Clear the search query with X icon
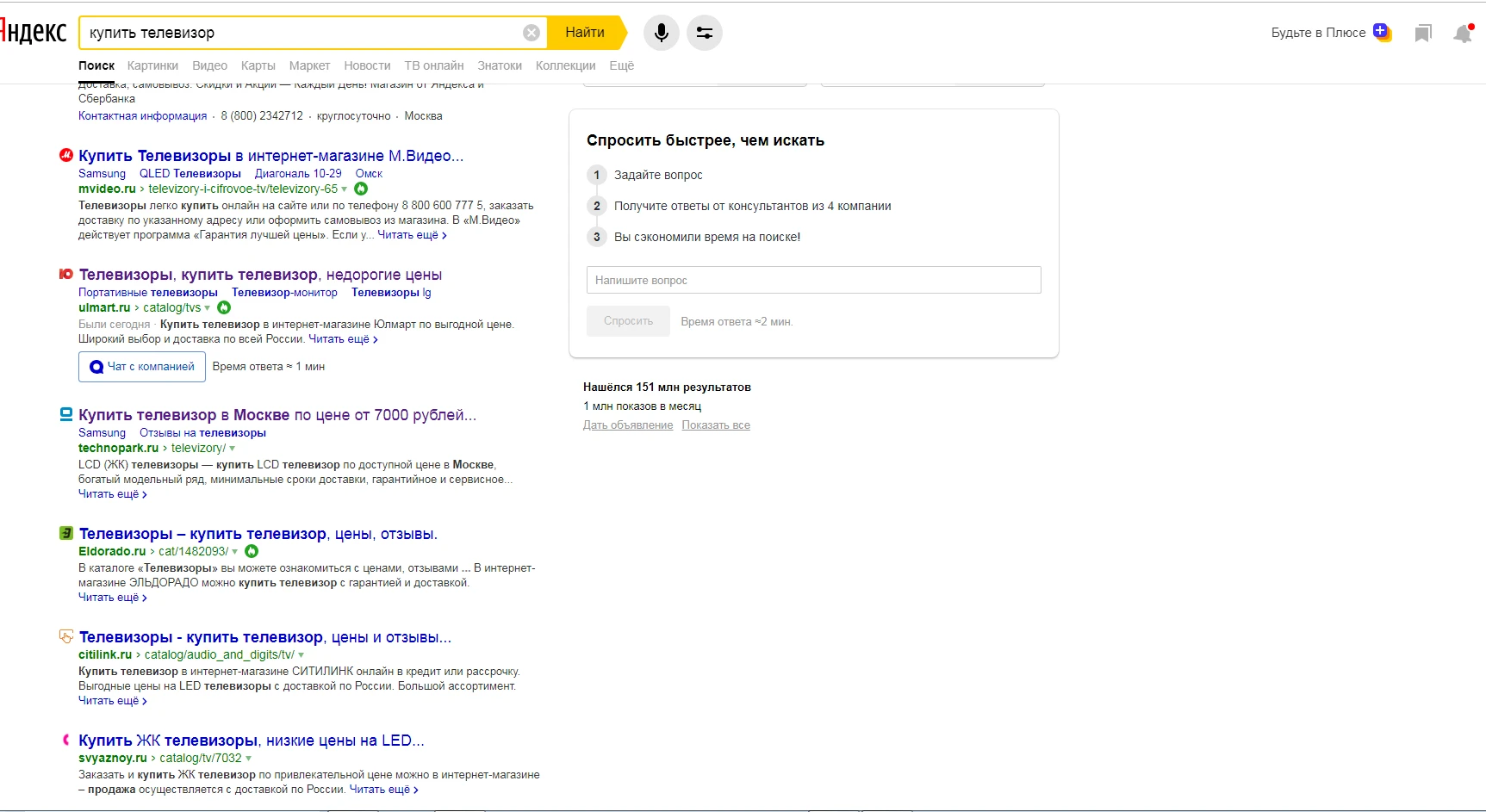 [532, 33]
